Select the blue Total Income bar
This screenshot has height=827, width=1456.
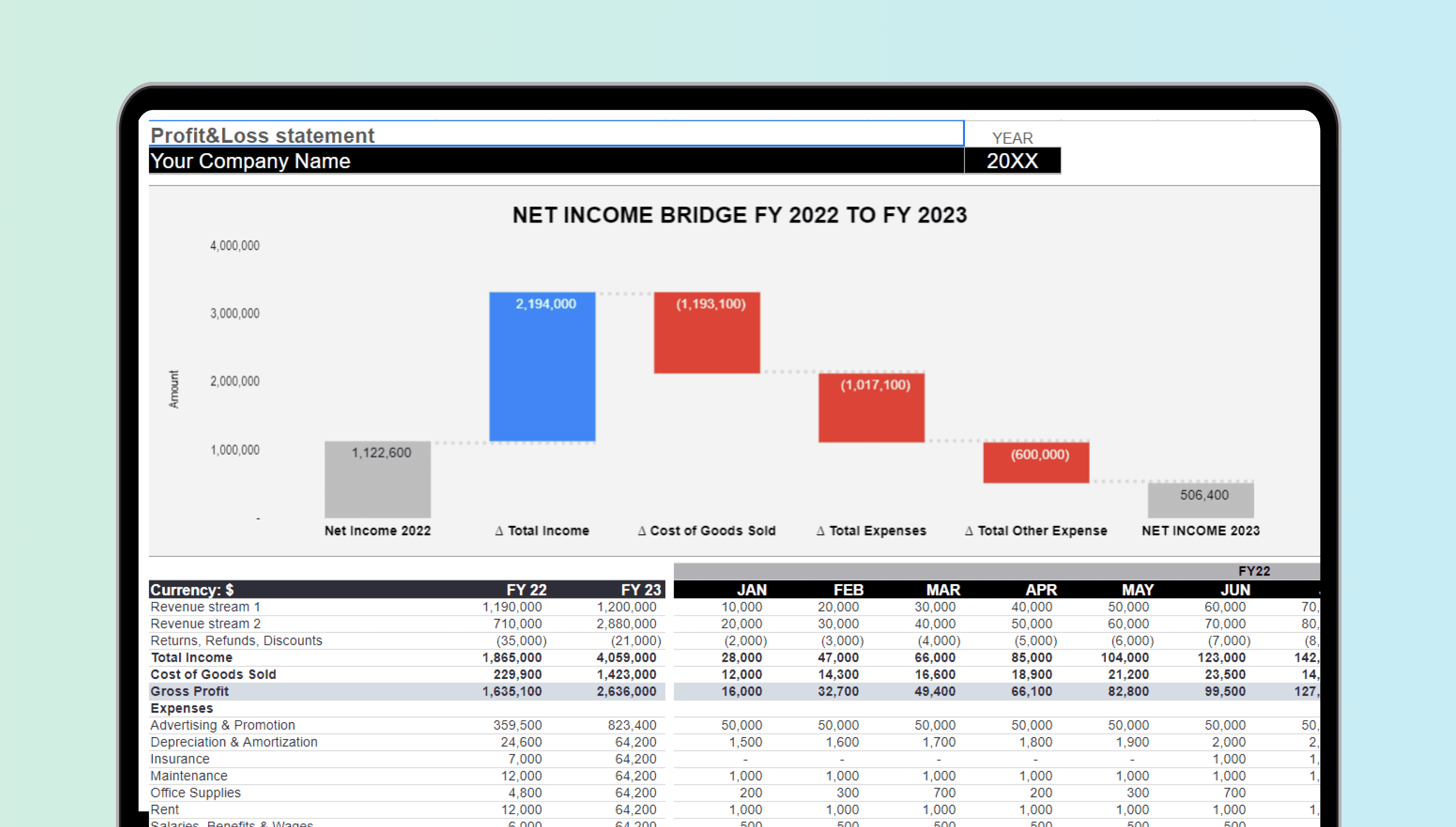click(542, 366)
